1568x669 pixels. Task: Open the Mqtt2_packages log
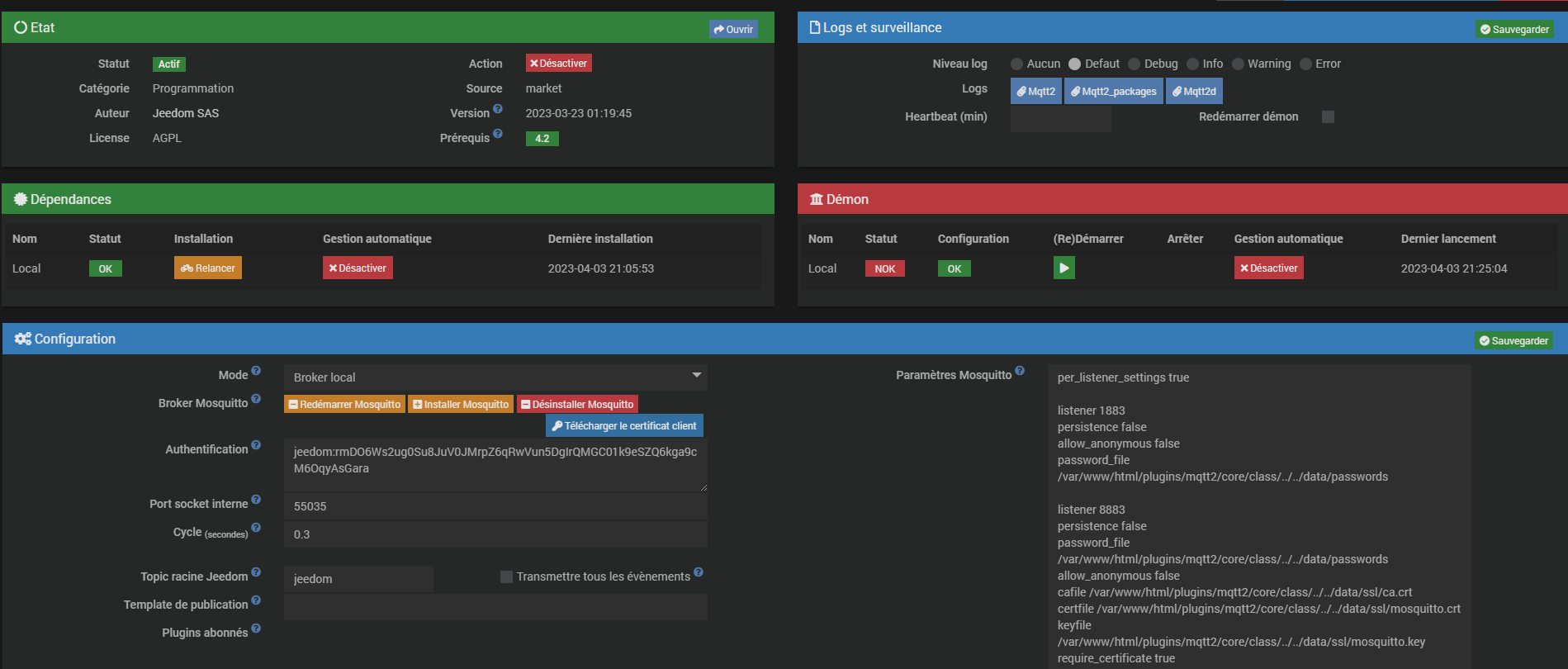[x=1114, y=92]
